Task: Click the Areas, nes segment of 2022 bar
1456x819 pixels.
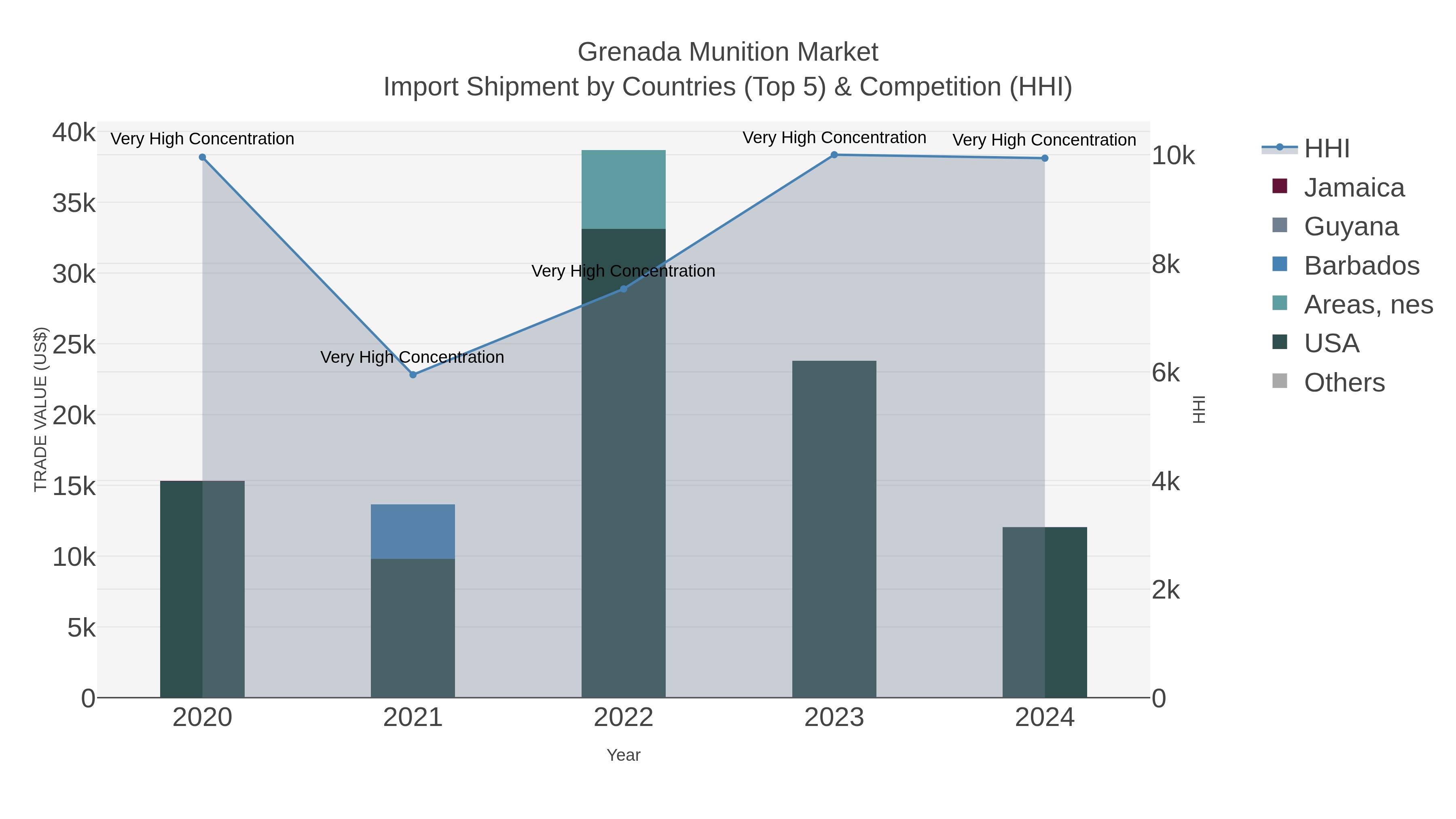Action: (623, 189)
